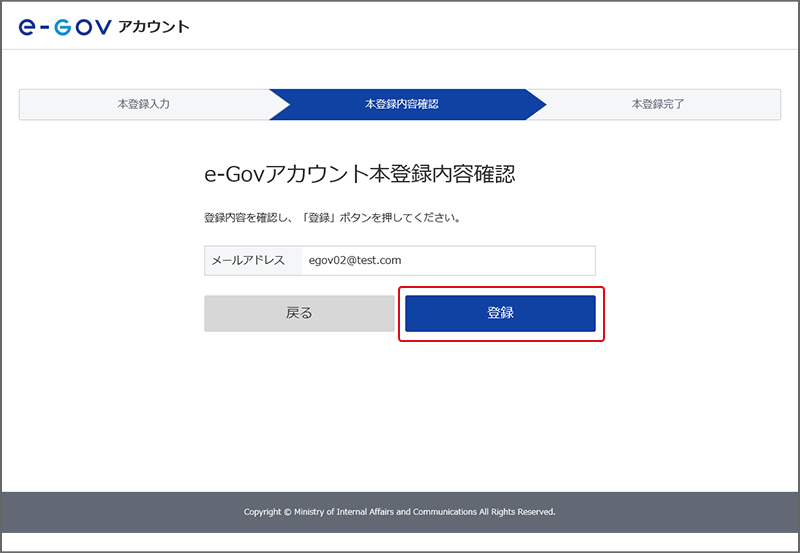Click the メールアドレス label
This screenshot has width=800, height=553.
[248, 260]
